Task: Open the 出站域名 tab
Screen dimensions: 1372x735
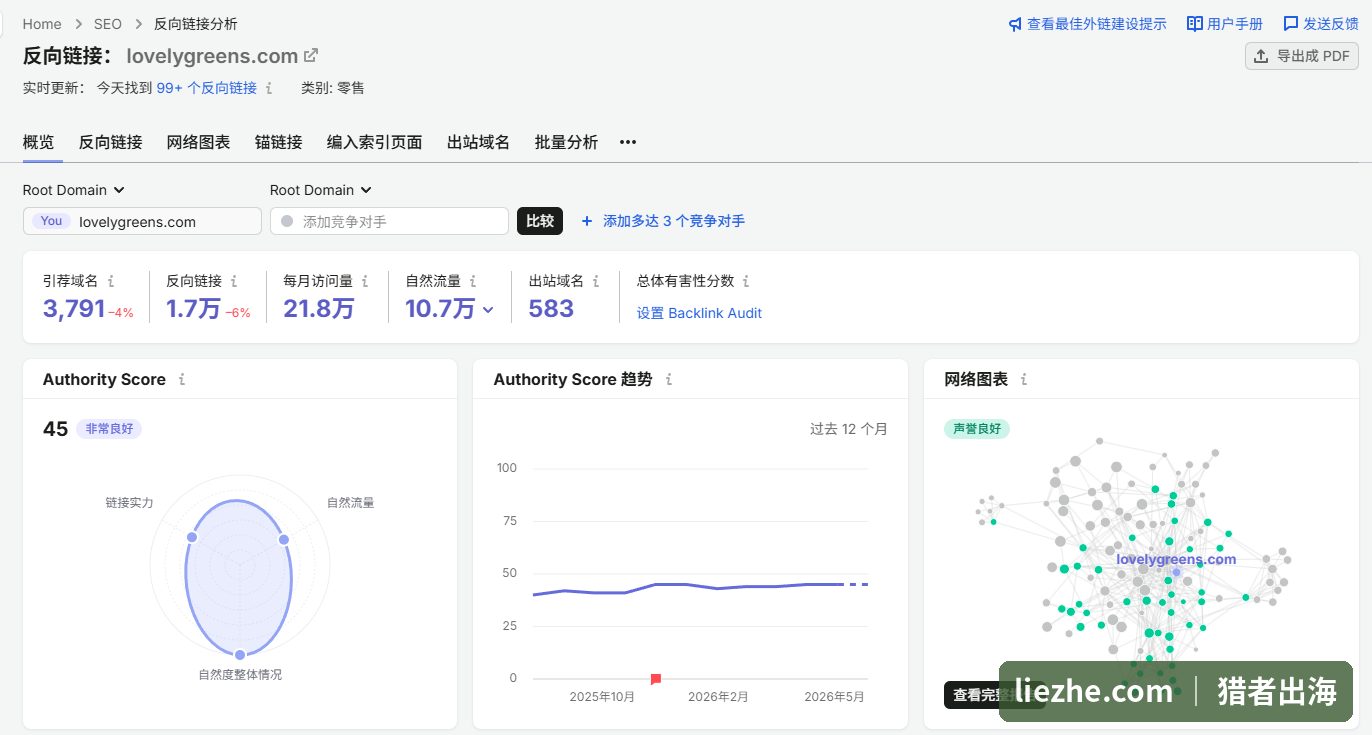Action: (479, 142)
